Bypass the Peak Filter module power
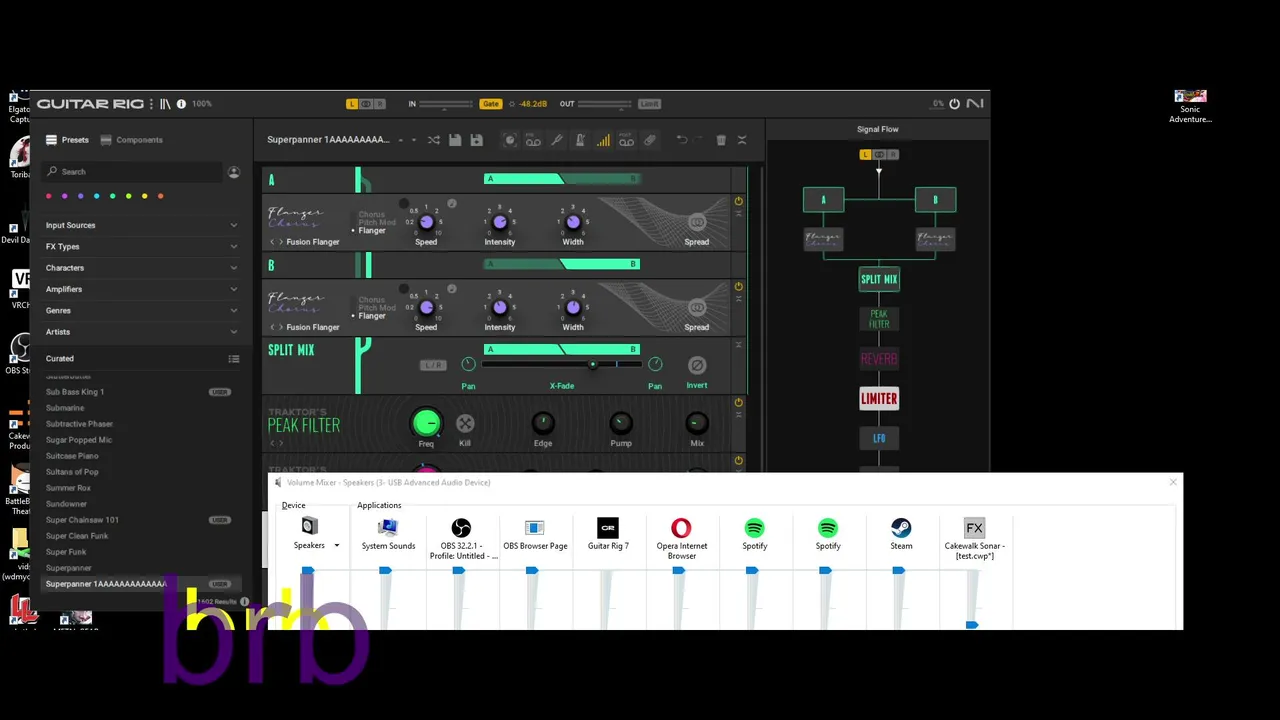 point(739,403)
